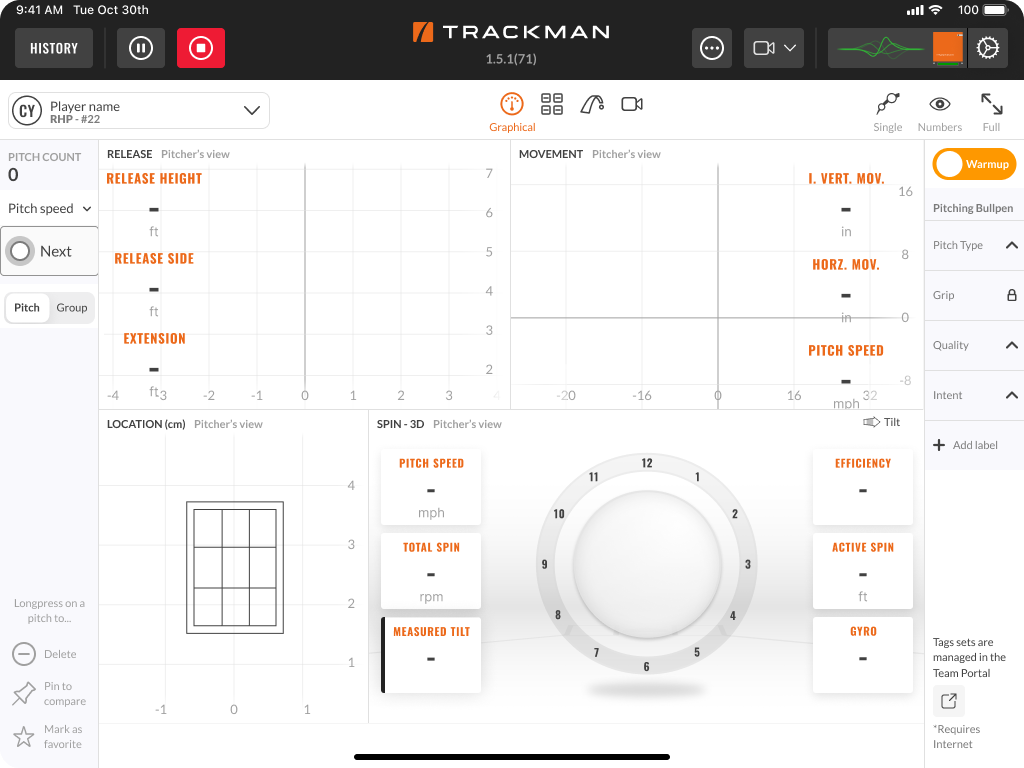Open the Pitch speed dropdown
Viewport: 1024px width, 768px height.
[50, 208]
